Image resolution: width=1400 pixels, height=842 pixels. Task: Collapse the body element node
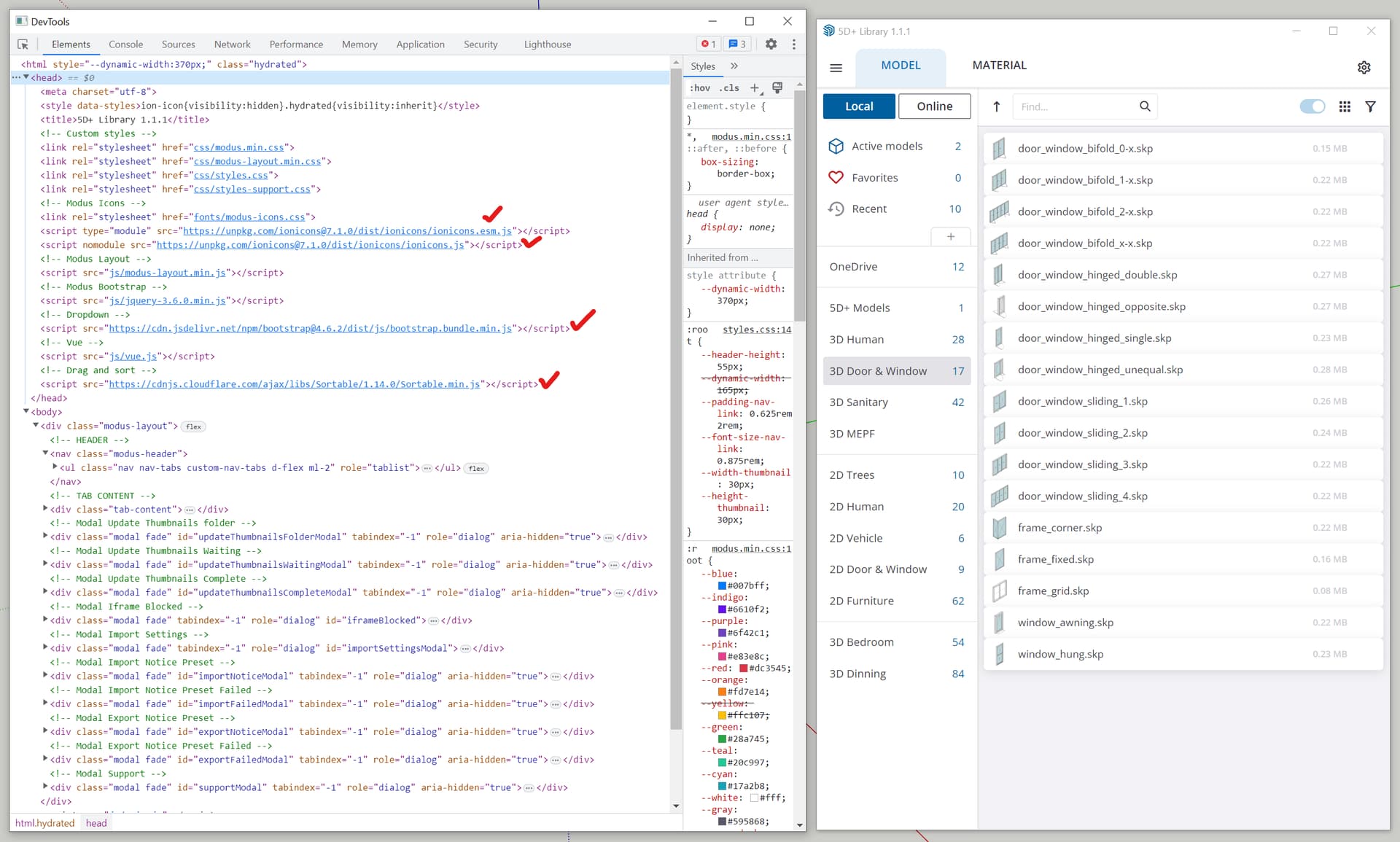[x=26, y=412]
